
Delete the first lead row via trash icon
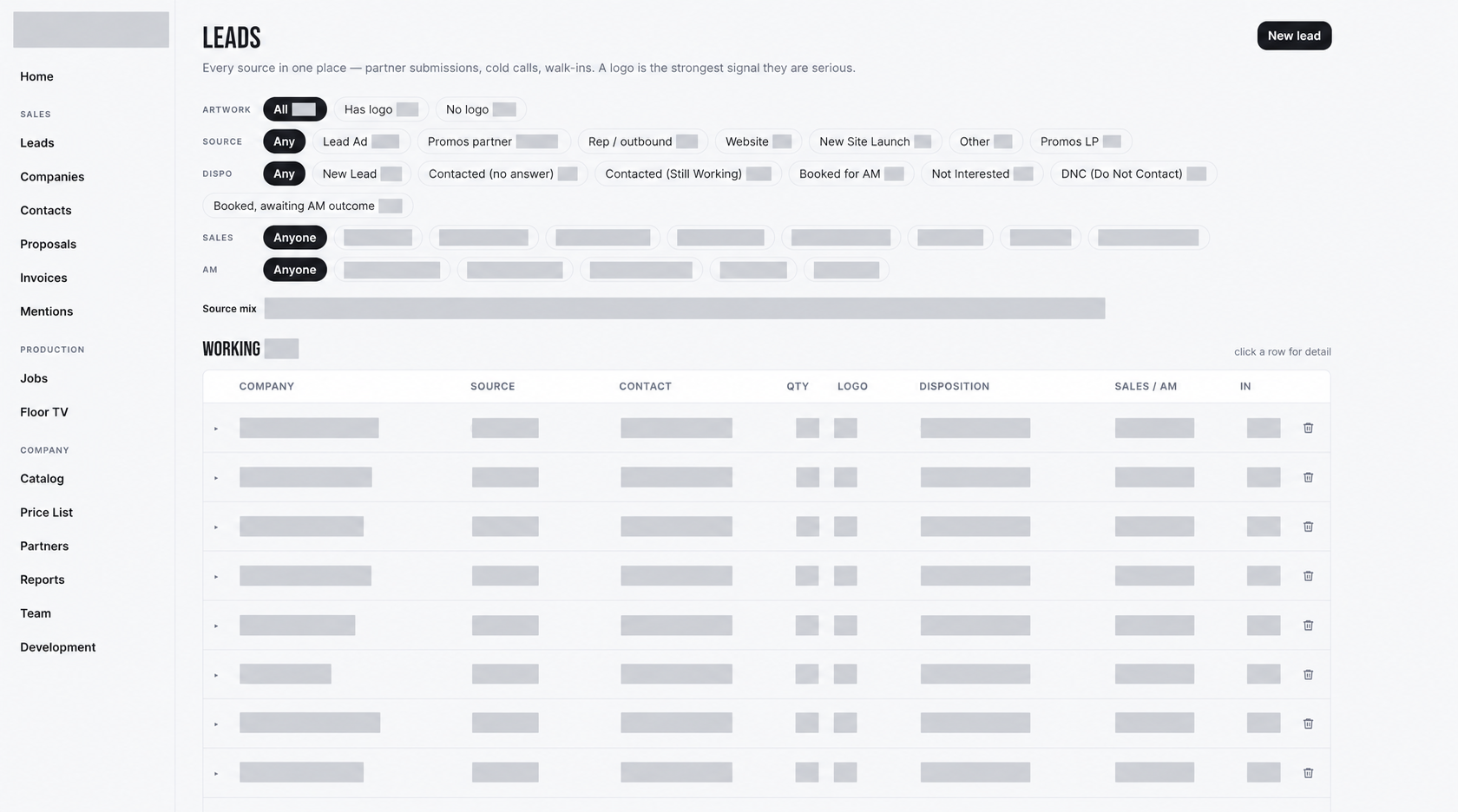[x=1308, y=428]
